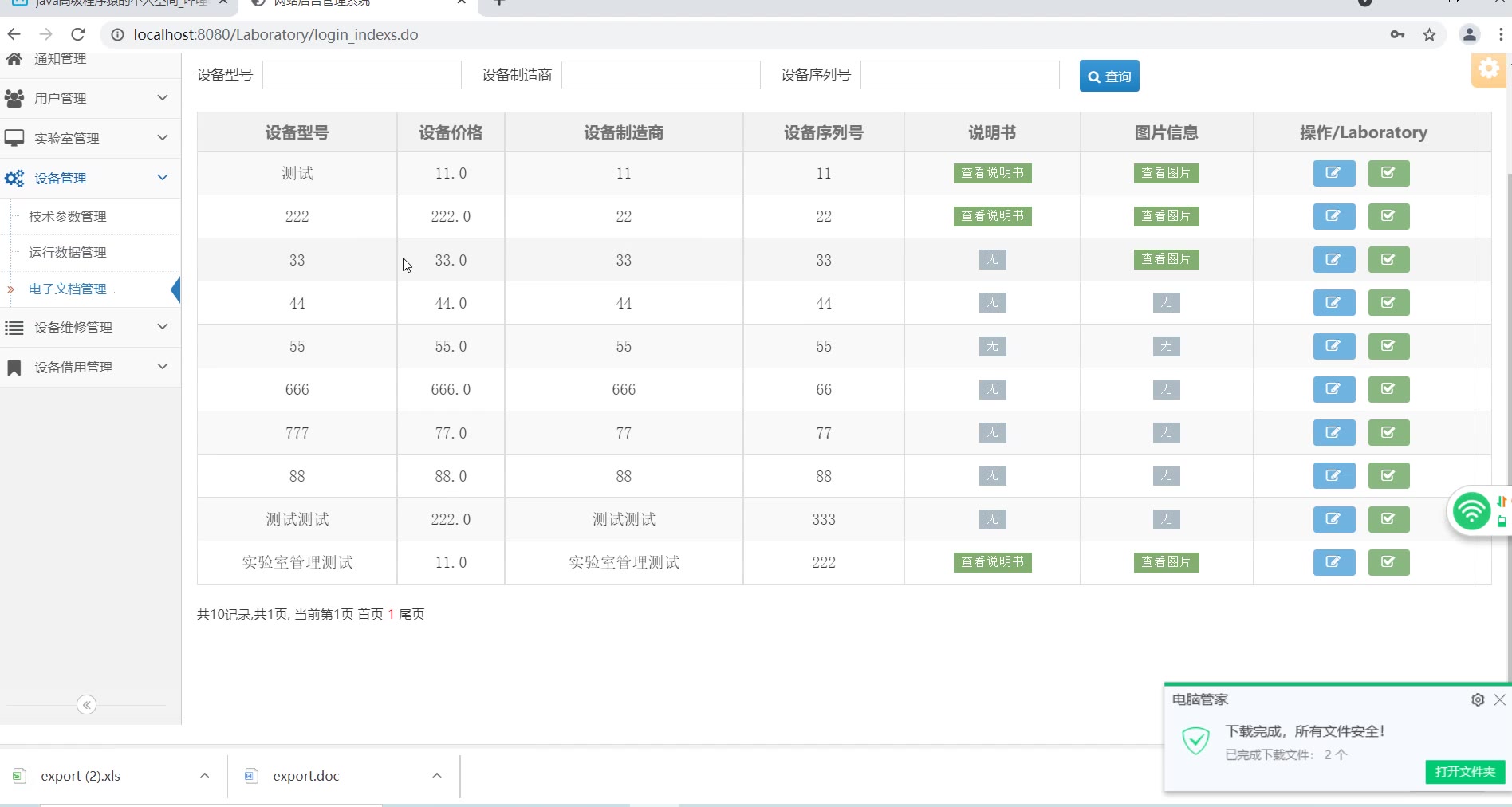This screenshot has width=1512, height=807.
Task: Collapse the sidebar with the double-arrow icon
Action: (87, 705)
